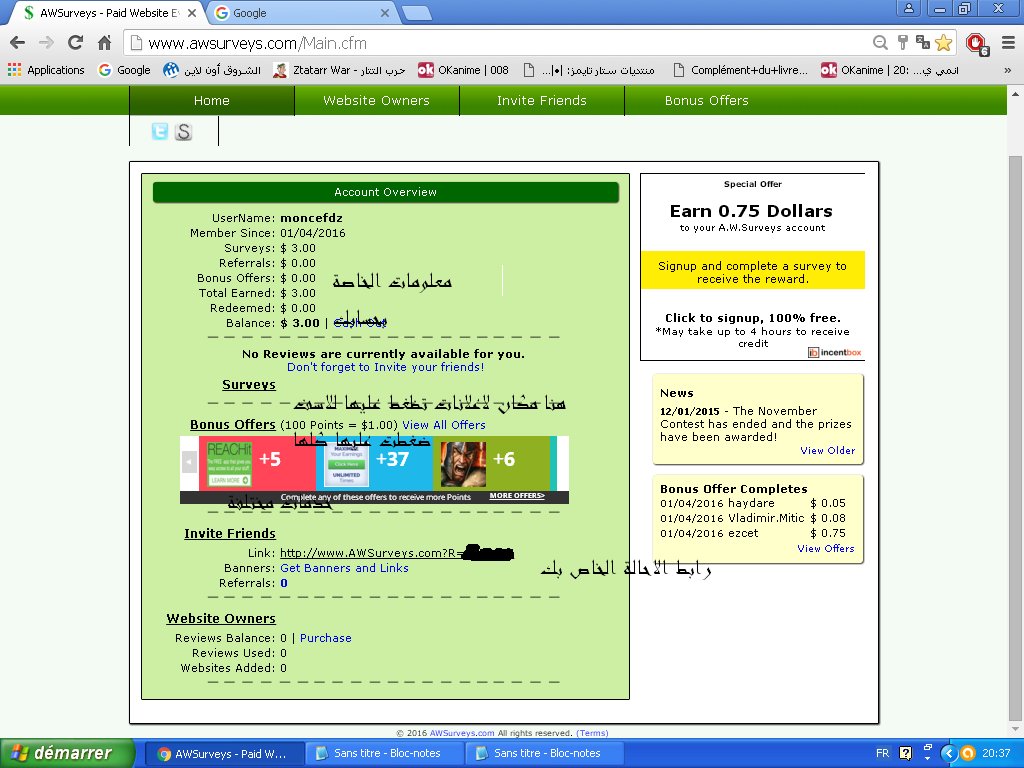Open the Chrome hamburger menu
The height and width of the screenshot is (768, 1024).
pyautogui.click(x=1008, y=43)
